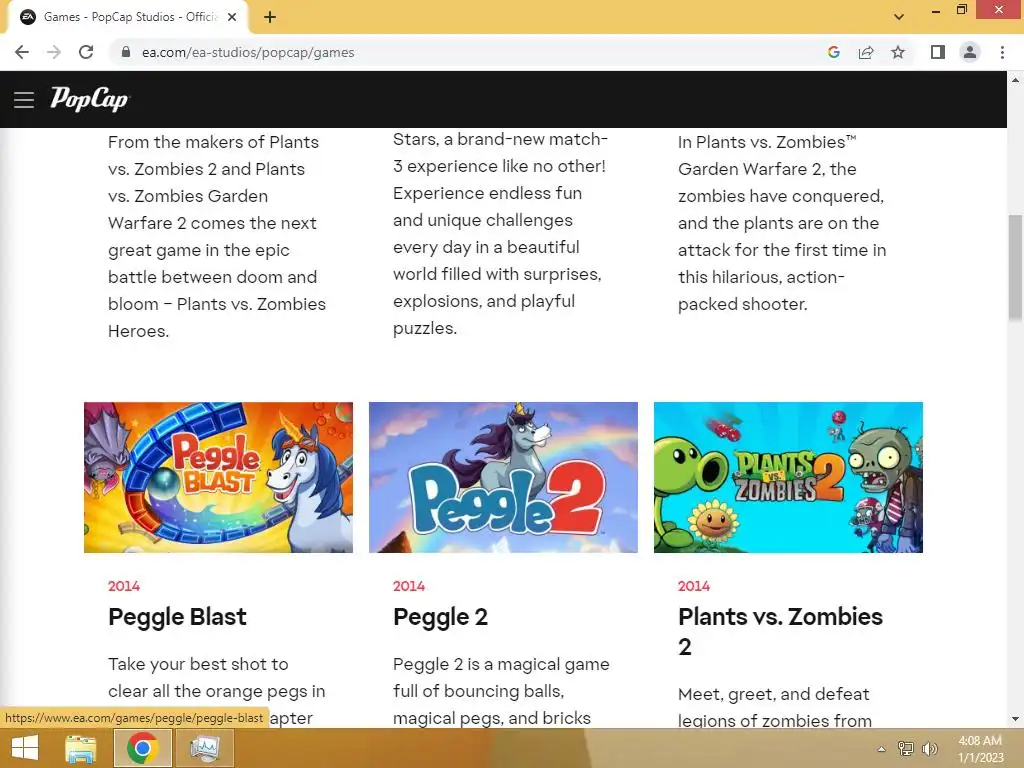Screen dimensions: 1024x768
Task: Open File Explorer from taskbar
Action: [x=81, y=748]
